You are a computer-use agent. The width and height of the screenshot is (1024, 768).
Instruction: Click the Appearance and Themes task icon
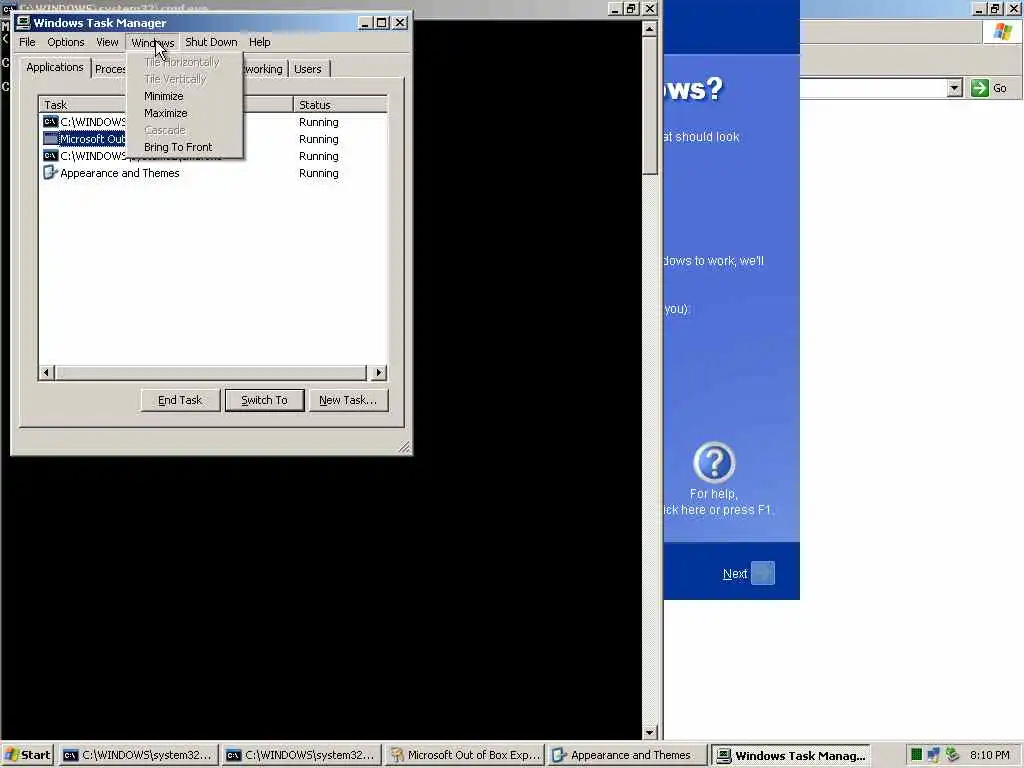click(x=50, y=172)
